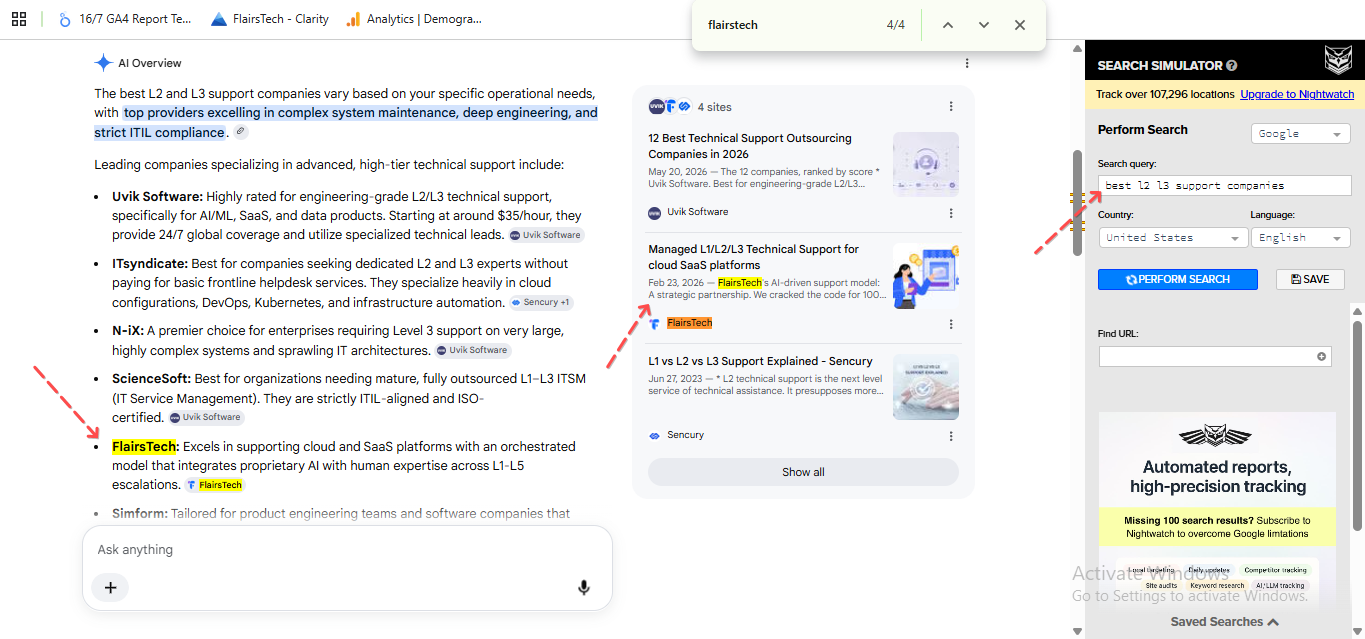Click the Search query field
Viewport: 1365px width, 639px height.
(x=1224, y=185)
